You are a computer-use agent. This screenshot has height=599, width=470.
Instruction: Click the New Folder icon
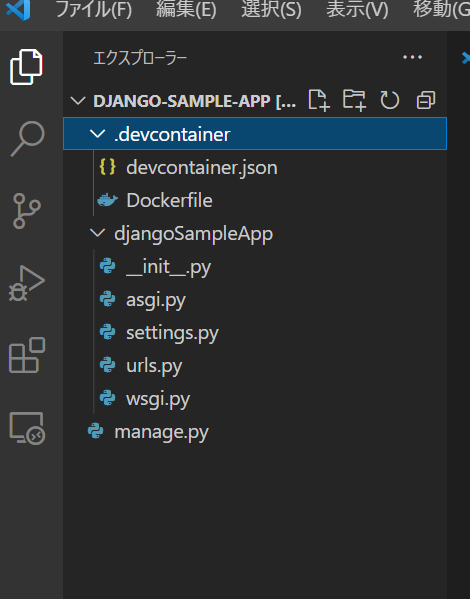tap(354, 100)
